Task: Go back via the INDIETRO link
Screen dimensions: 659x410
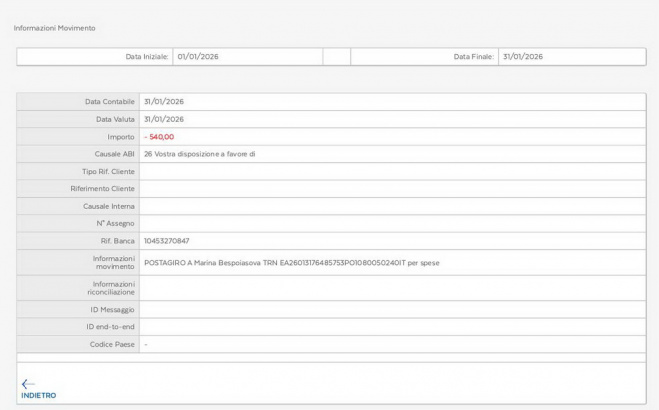Action: [38, 395]
